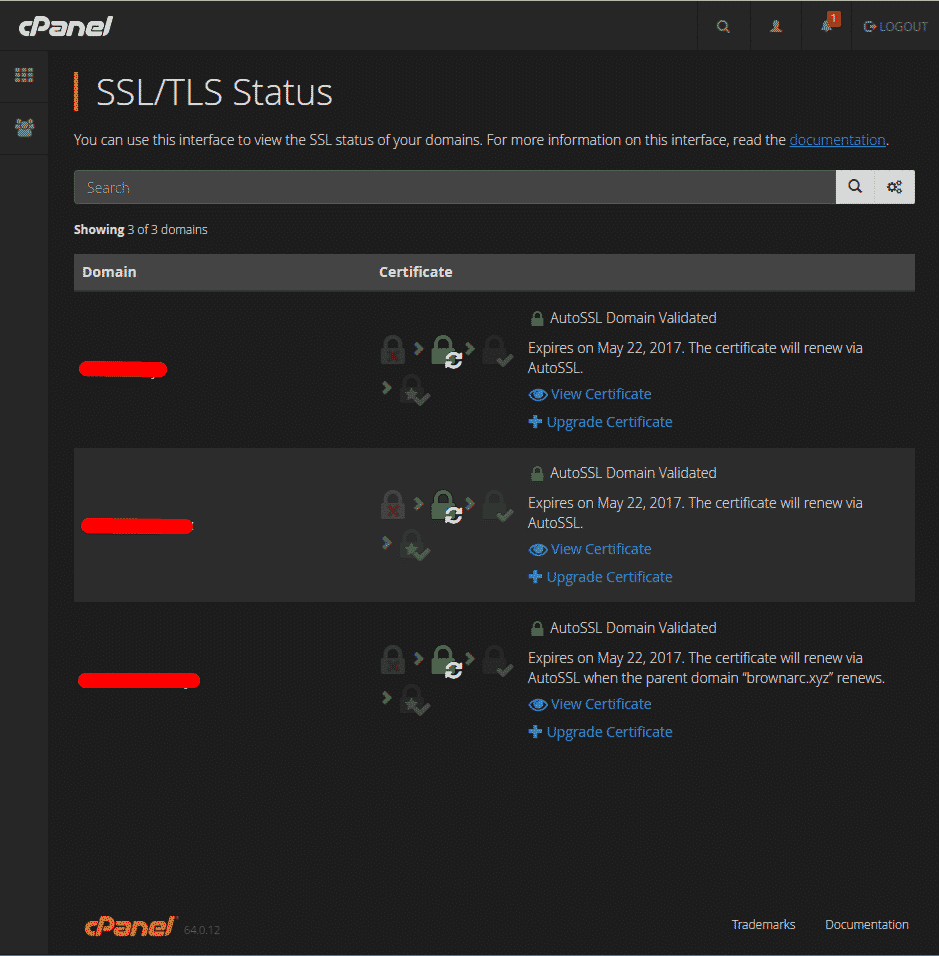View Certificate for the first domain
This screenshot has width=939, height=956.
pyautogui.click(x=600, y=394)
